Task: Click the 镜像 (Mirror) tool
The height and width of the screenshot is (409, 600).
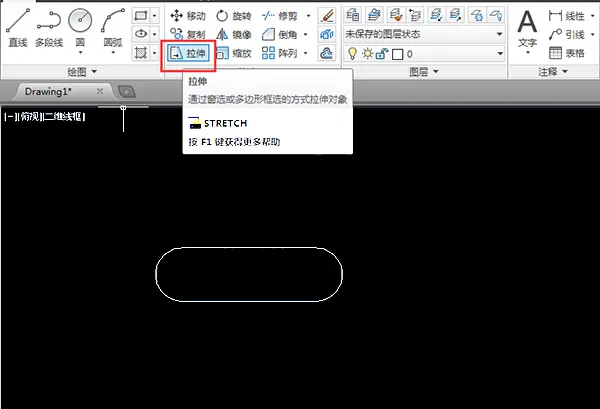Action: pos(233,34)
